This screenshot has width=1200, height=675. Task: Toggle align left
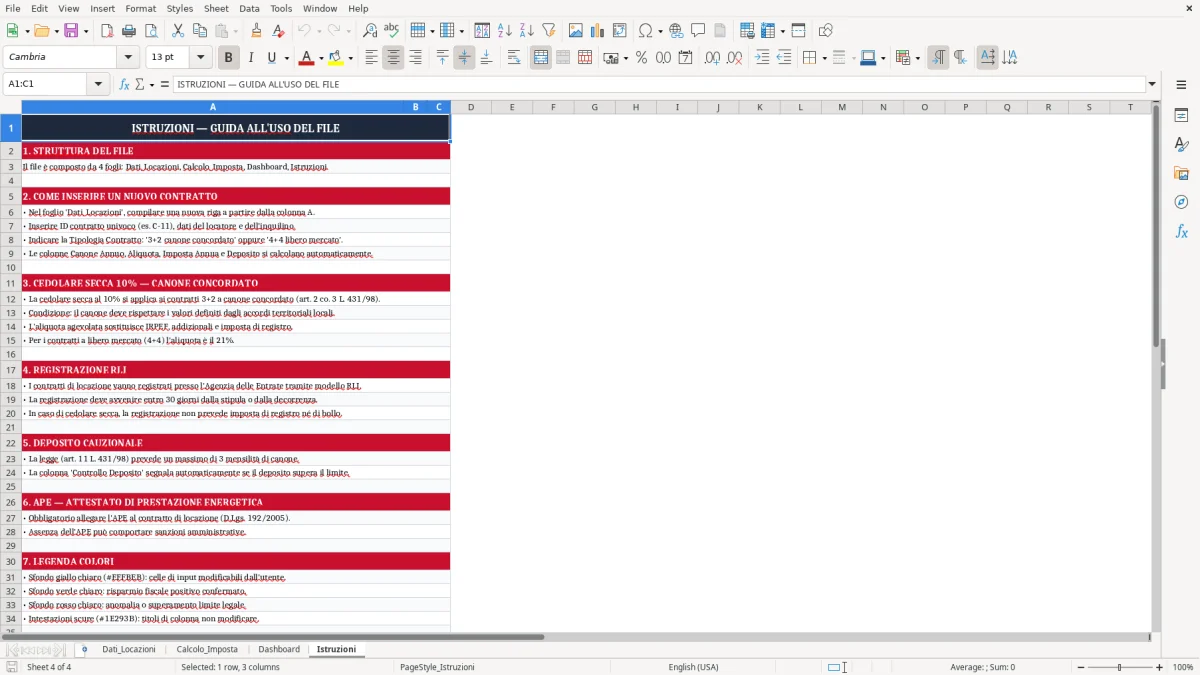(x=371, y=58)
